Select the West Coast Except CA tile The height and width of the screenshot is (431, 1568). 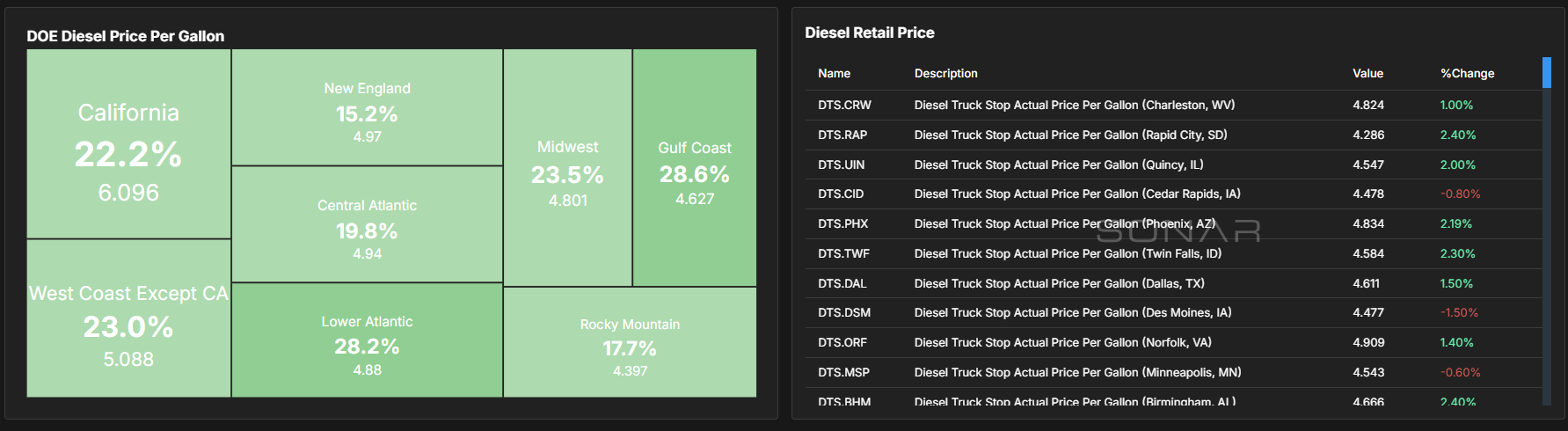128,318
